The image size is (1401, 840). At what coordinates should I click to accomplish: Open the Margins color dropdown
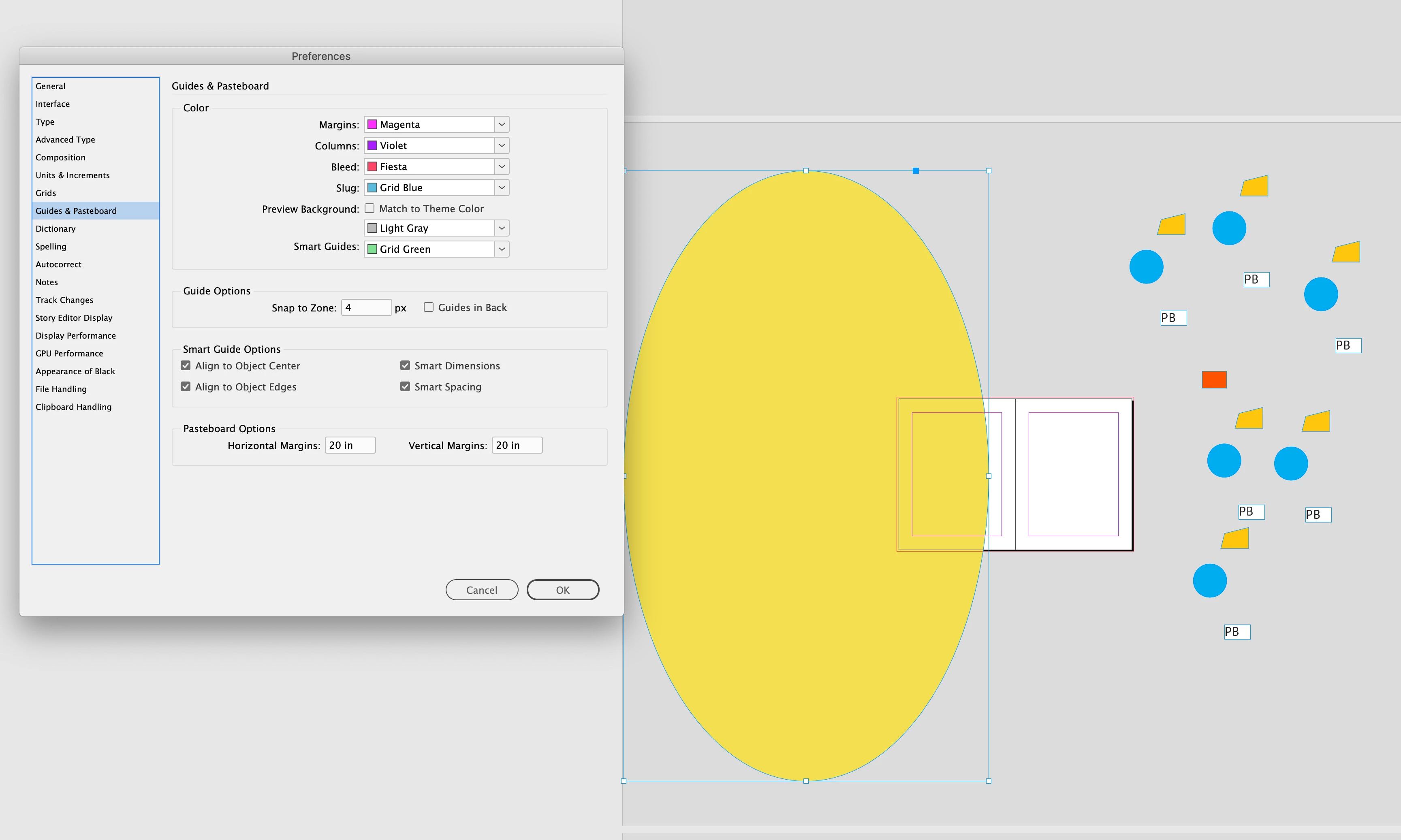click(x=502, y=124)
